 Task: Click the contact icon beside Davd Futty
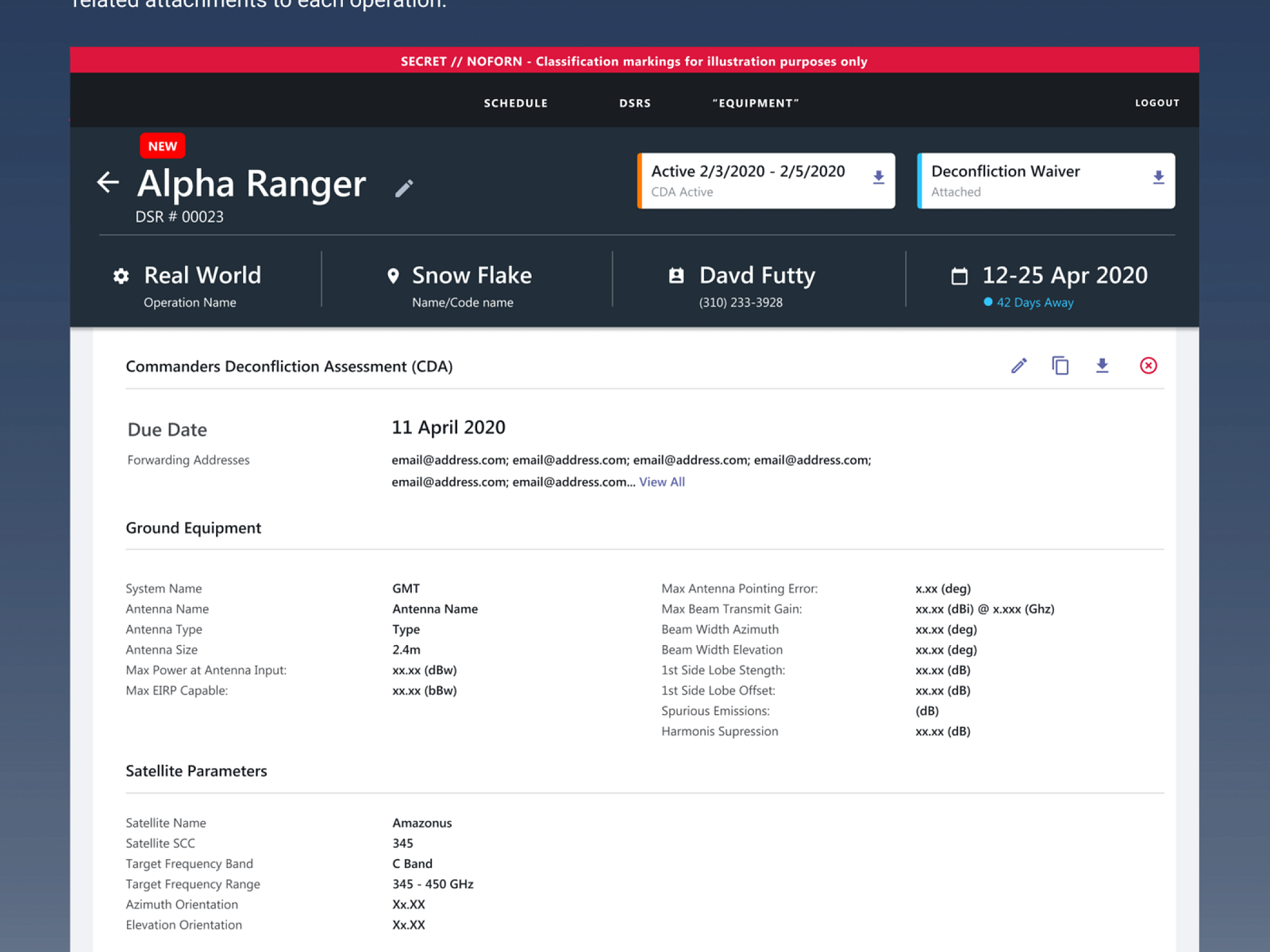coord(676,276)
